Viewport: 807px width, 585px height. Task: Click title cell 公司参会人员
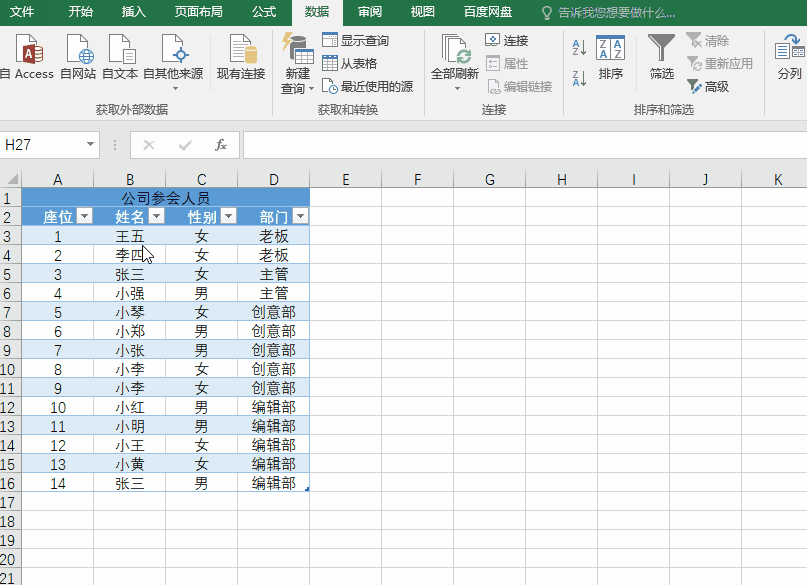pos(166,198)
